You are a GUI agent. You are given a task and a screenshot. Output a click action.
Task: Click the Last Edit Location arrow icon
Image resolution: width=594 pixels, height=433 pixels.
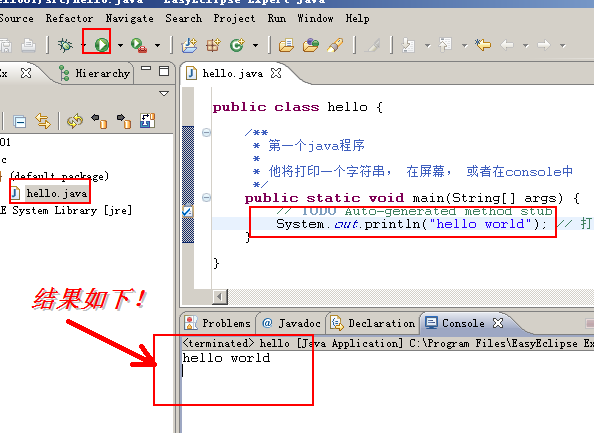pos(483,45)
